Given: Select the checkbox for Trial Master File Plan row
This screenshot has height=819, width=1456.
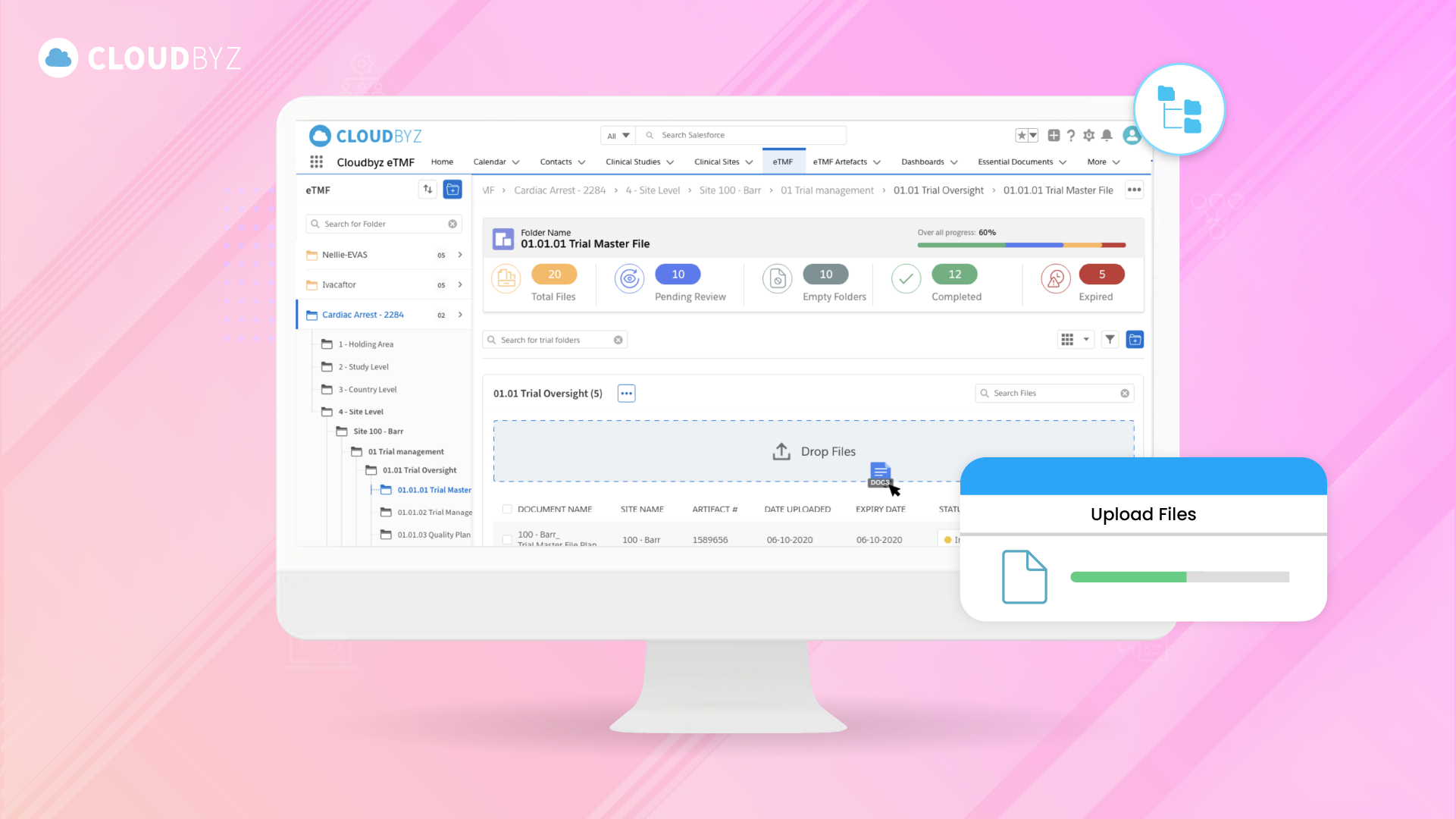Looking at the screenshot, I should tap(506, 540).
